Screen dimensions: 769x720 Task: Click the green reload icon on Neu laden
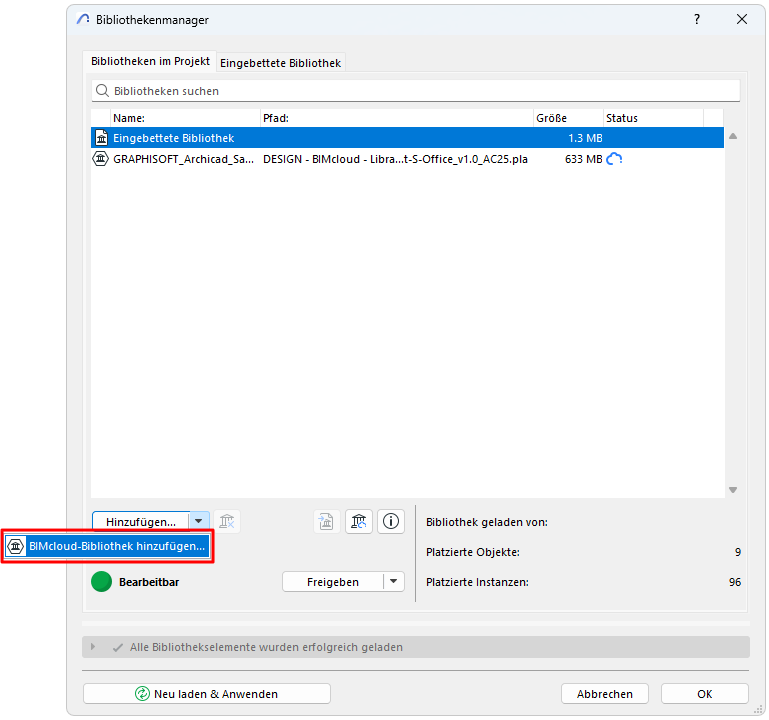click(142, 694)
